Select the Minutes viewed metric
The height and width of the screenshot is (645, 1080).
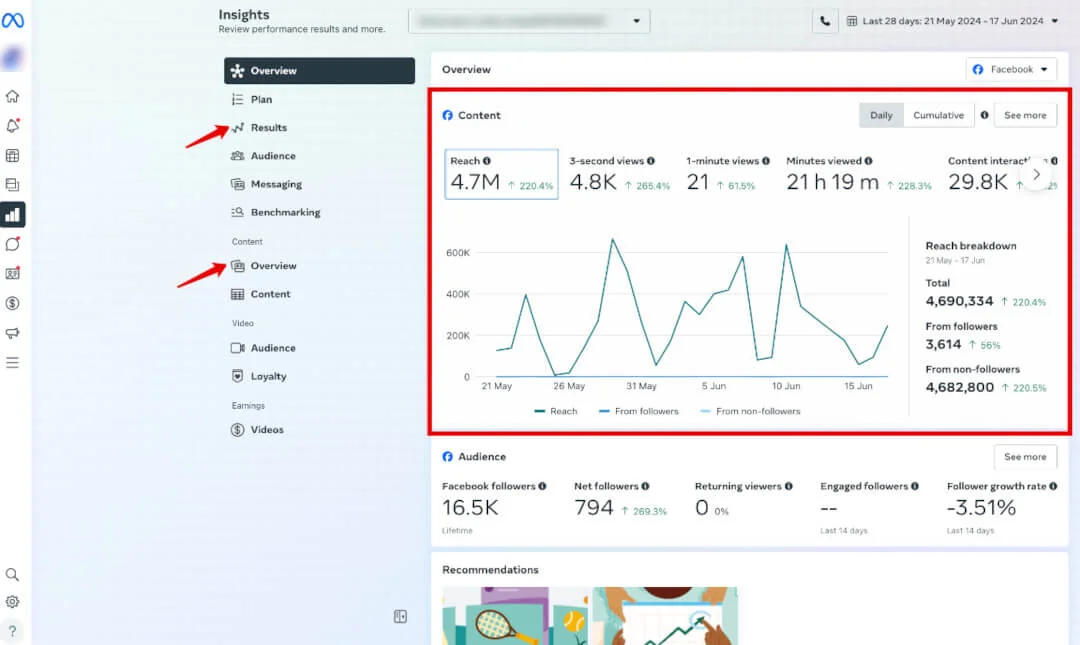click(x=859, y=174)
